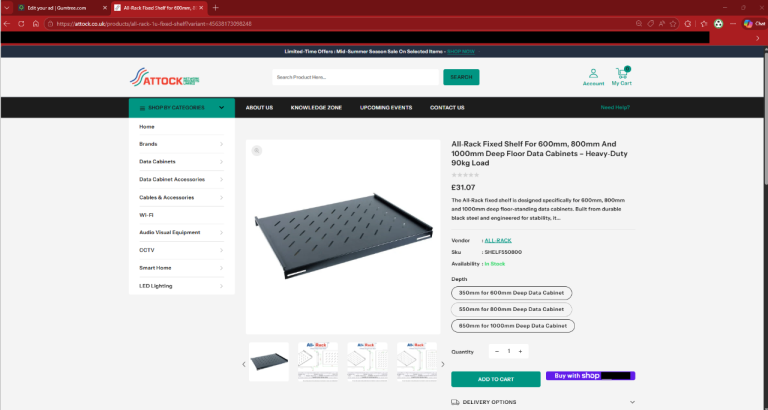
Task: Open My Cart icon
Action: click(622, 73)
